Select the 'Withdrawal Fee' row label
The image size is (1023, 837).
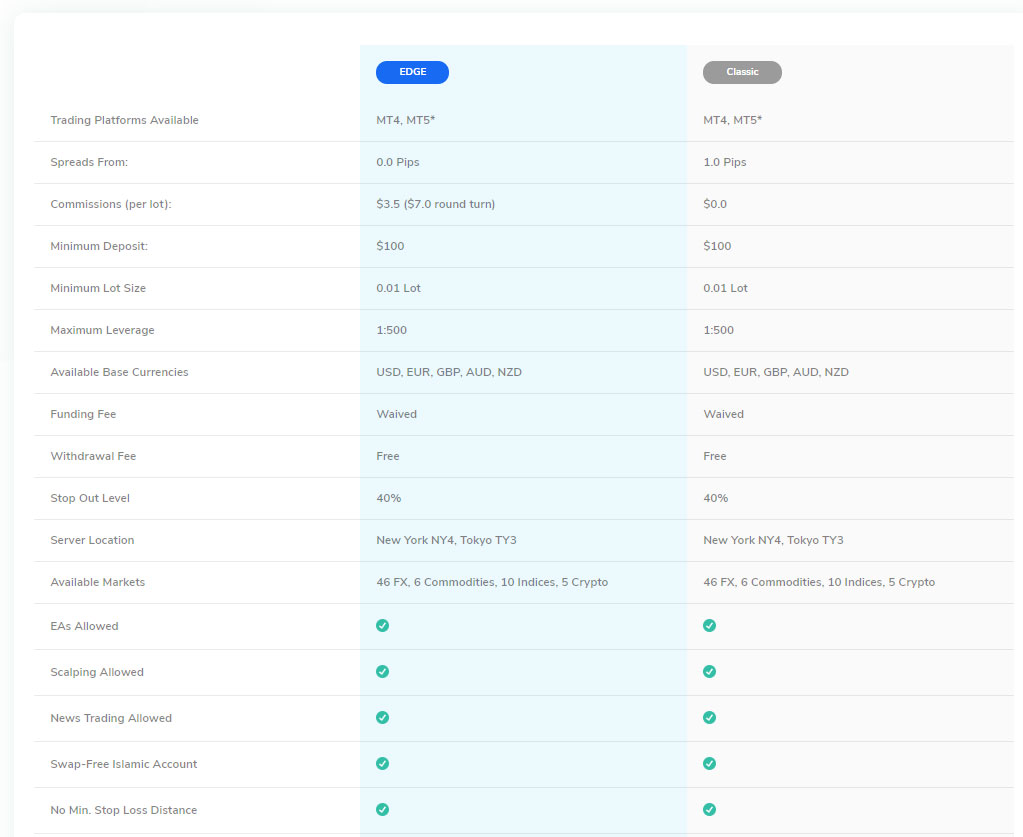coord(93,456)
